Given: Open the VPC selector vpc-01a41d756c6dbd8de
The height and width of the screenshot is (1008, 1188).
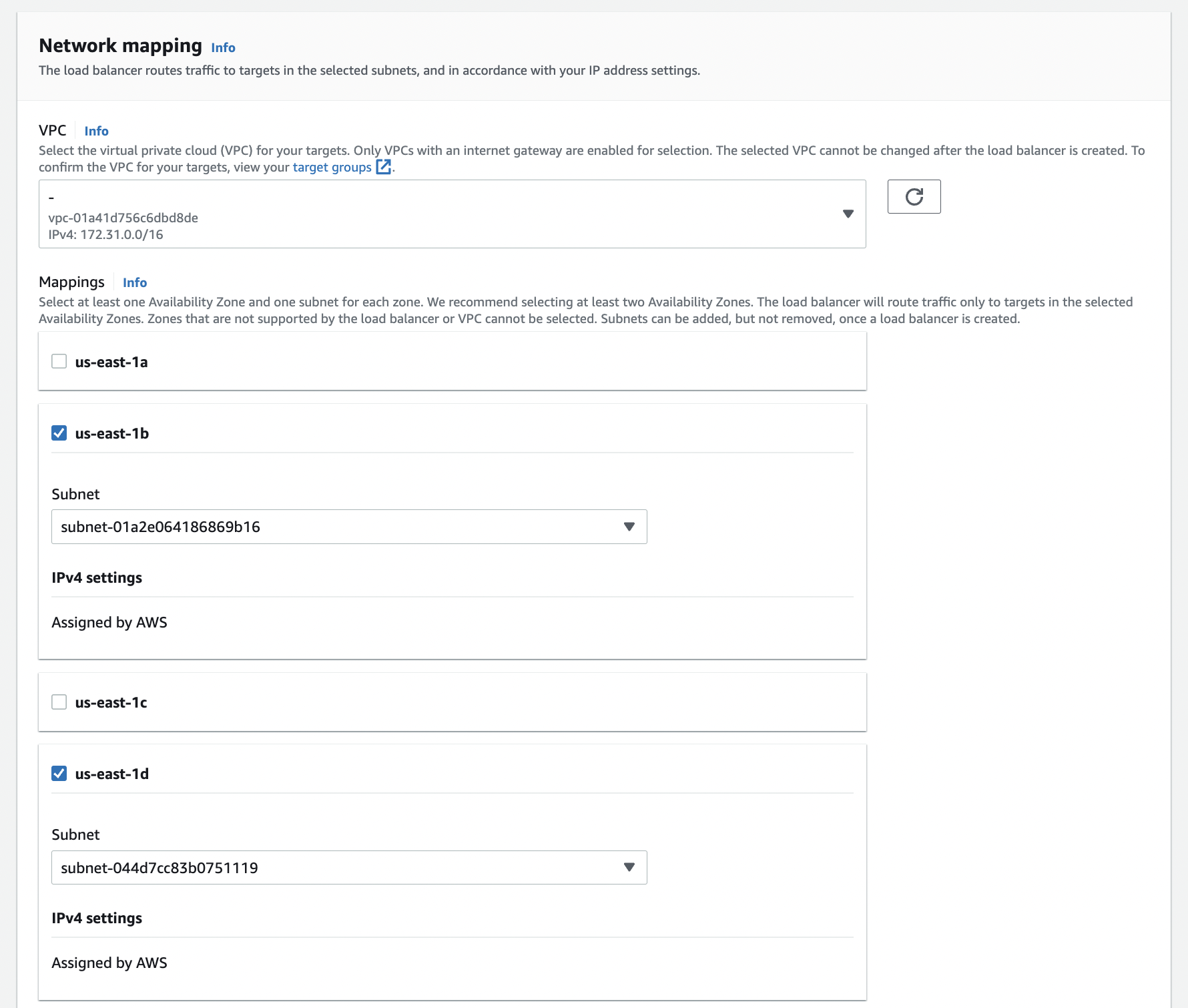Looking at the screenshot, I should (x=453, y=214).
